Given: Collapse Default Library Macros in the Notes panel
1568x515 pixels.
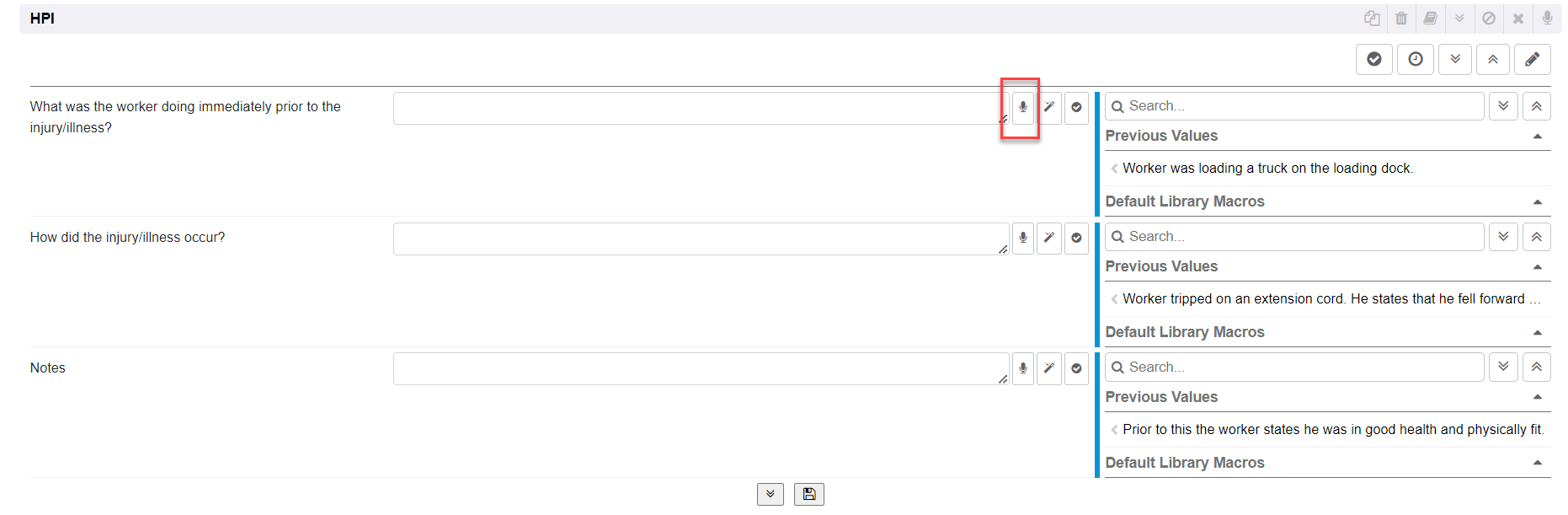Looking at the screenshot, I should pos(1538,463).
